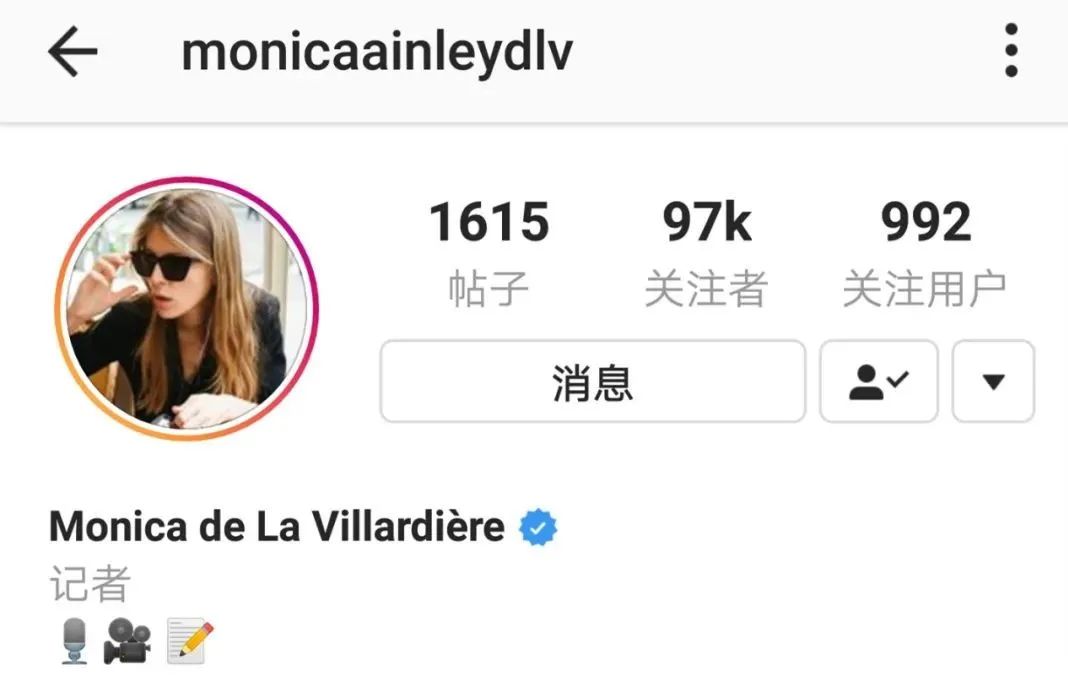This screenshot has height=676, width=1068.
Task: Click the memo pencil emoji in bio
Action: (190, 641)
